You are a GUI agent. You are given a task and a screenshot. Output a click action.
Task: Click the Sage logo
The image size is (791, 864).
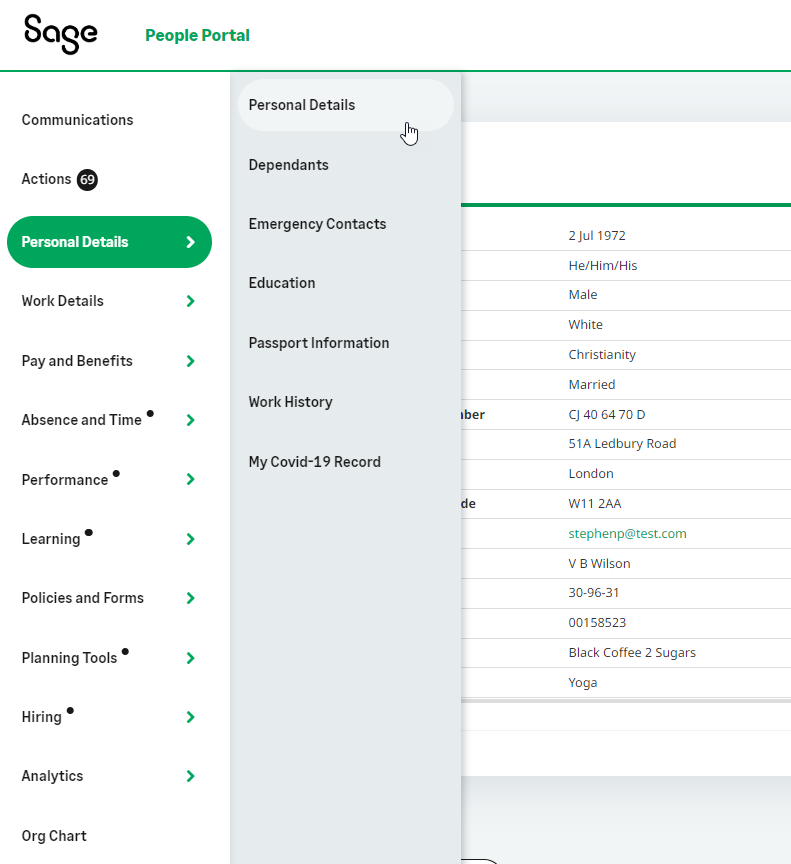pos(61,34)
